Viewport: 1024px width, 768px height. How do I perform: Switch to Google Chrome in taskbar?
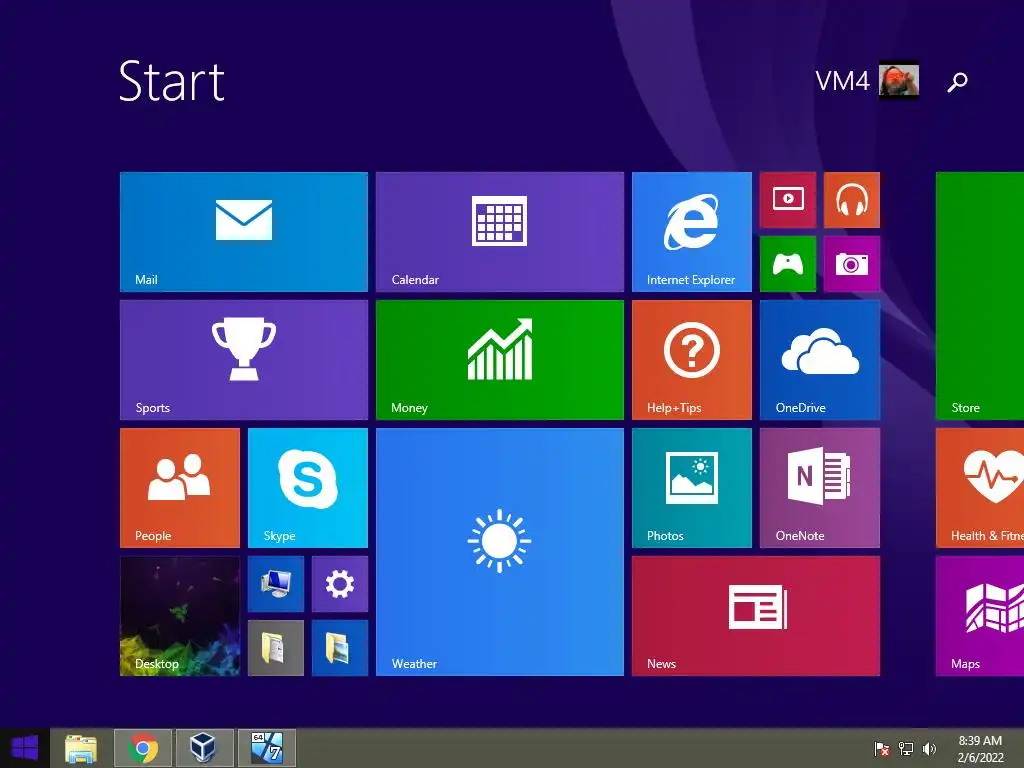[143, 748]
